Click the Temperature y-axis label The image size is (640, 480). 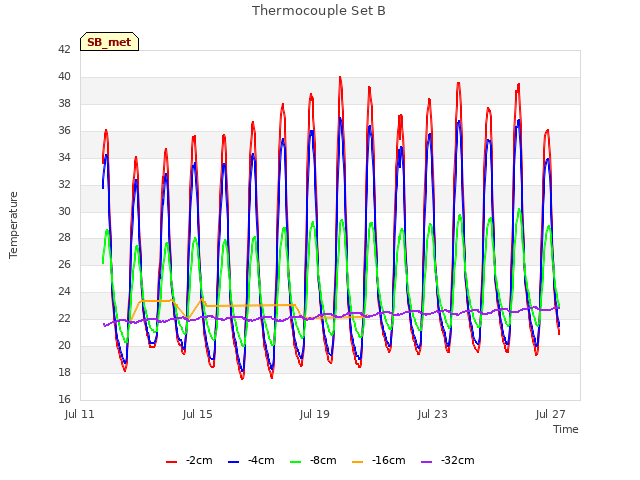coord(13,225)
